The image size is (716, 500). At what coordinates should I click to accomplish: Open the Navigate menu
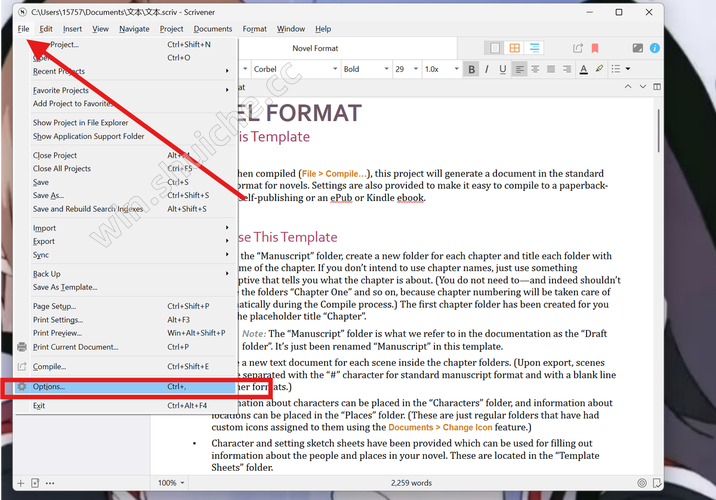[134, 29]
